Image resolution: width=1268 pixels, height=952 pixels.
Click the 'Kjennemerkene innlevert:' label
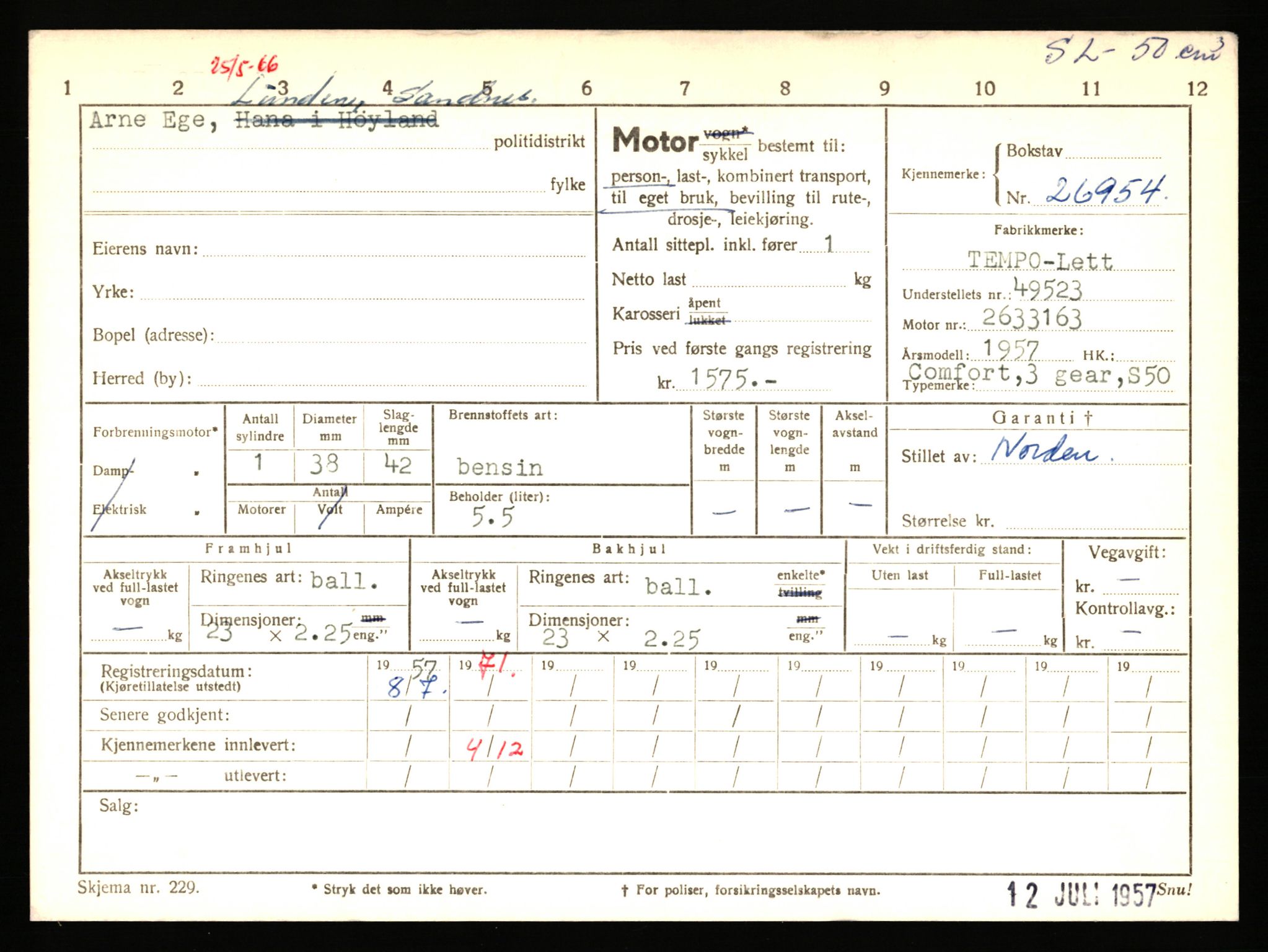[198, 745]
